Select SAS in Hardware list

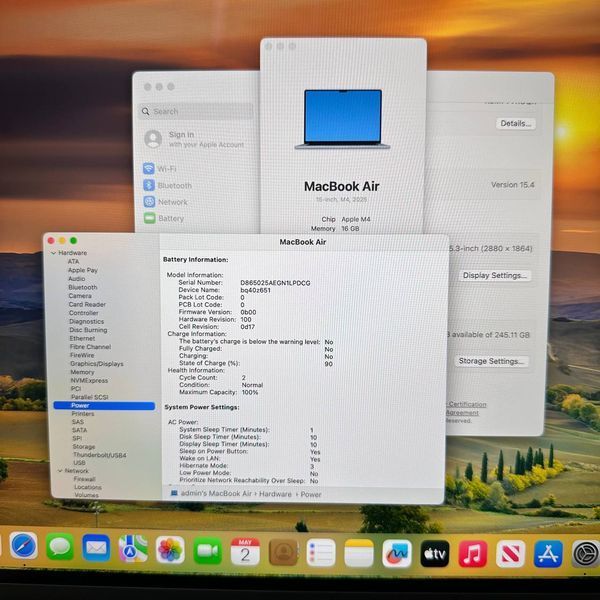coord(78,422)
